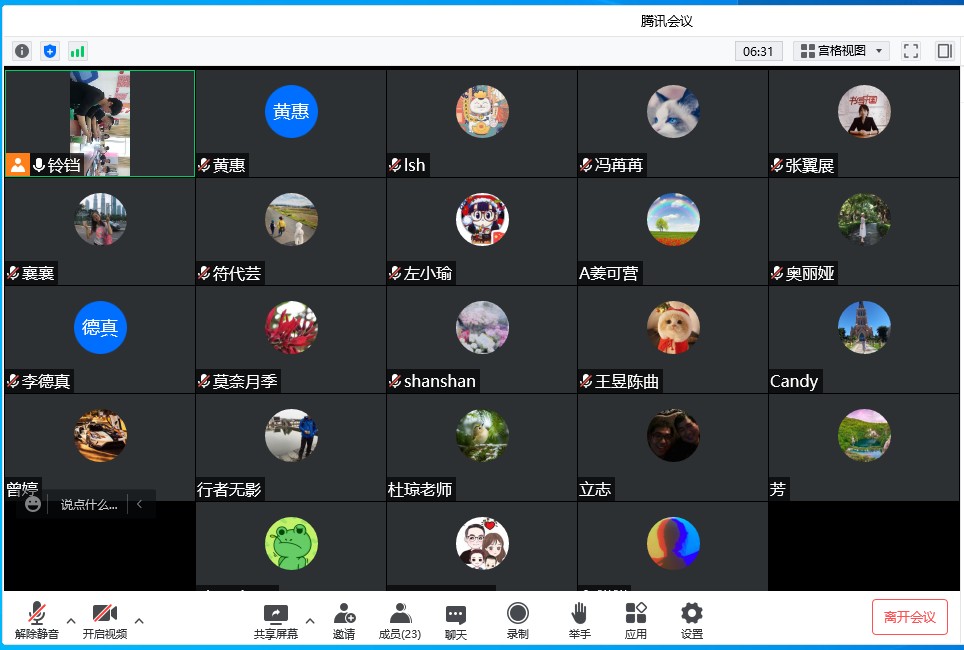Image resolution: width=964 pixels, height=650 pixels.
Task: Open Settings (设置) from the toolbar
Action: [x=692, y=620]
